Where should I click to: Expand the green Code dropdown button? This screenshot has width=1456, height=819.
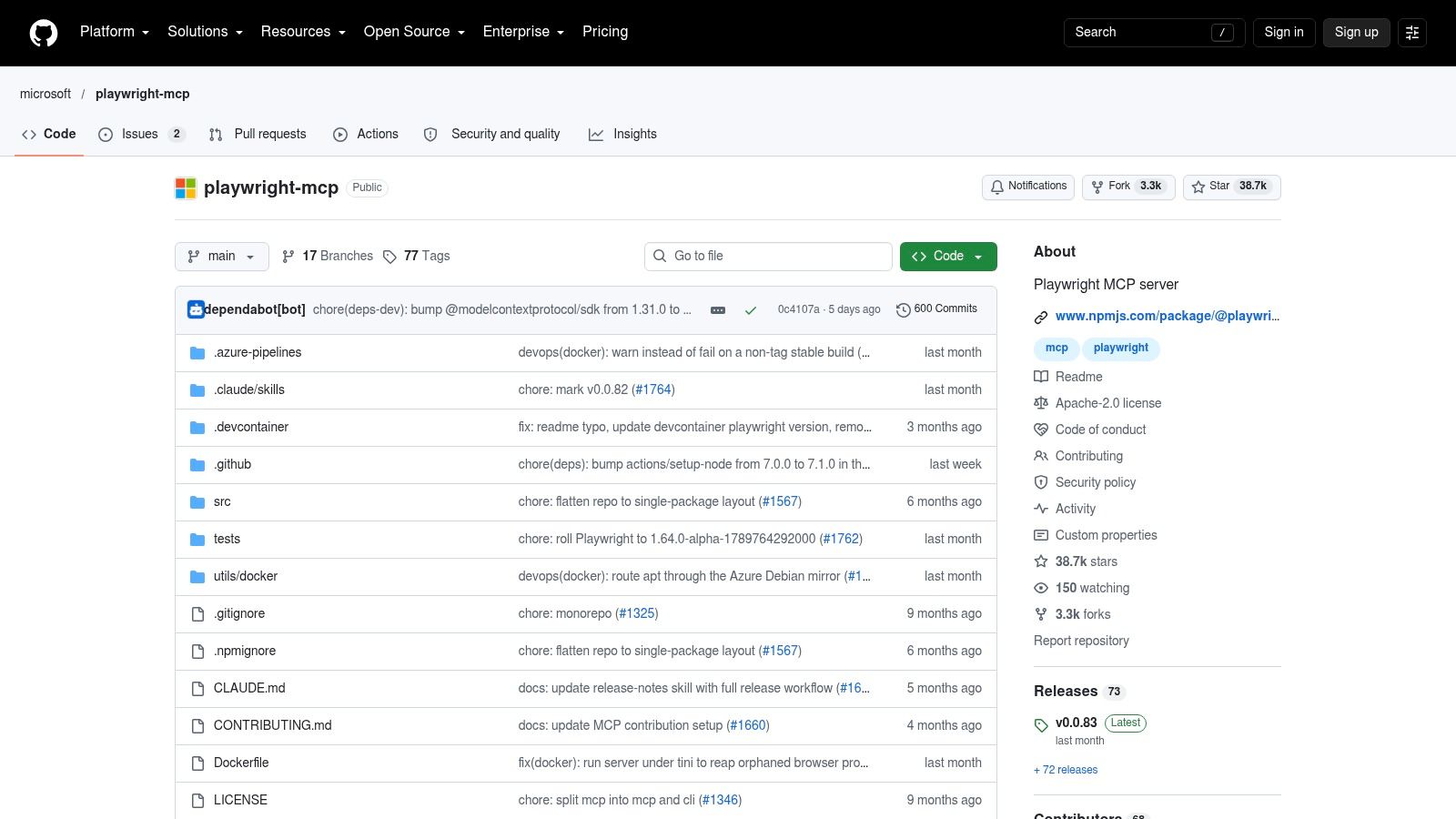[x=948, y=257]
